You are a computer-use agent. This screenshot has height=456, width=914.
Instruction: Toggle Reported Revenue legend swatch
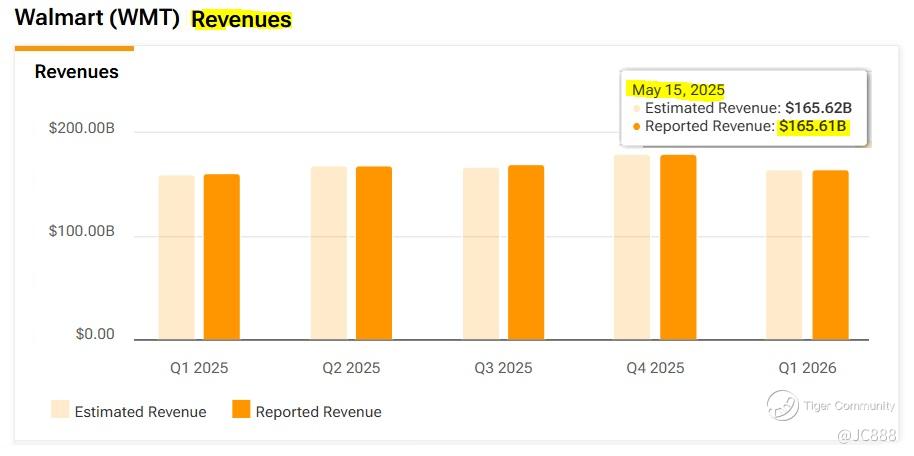click(x=241, y=409)
